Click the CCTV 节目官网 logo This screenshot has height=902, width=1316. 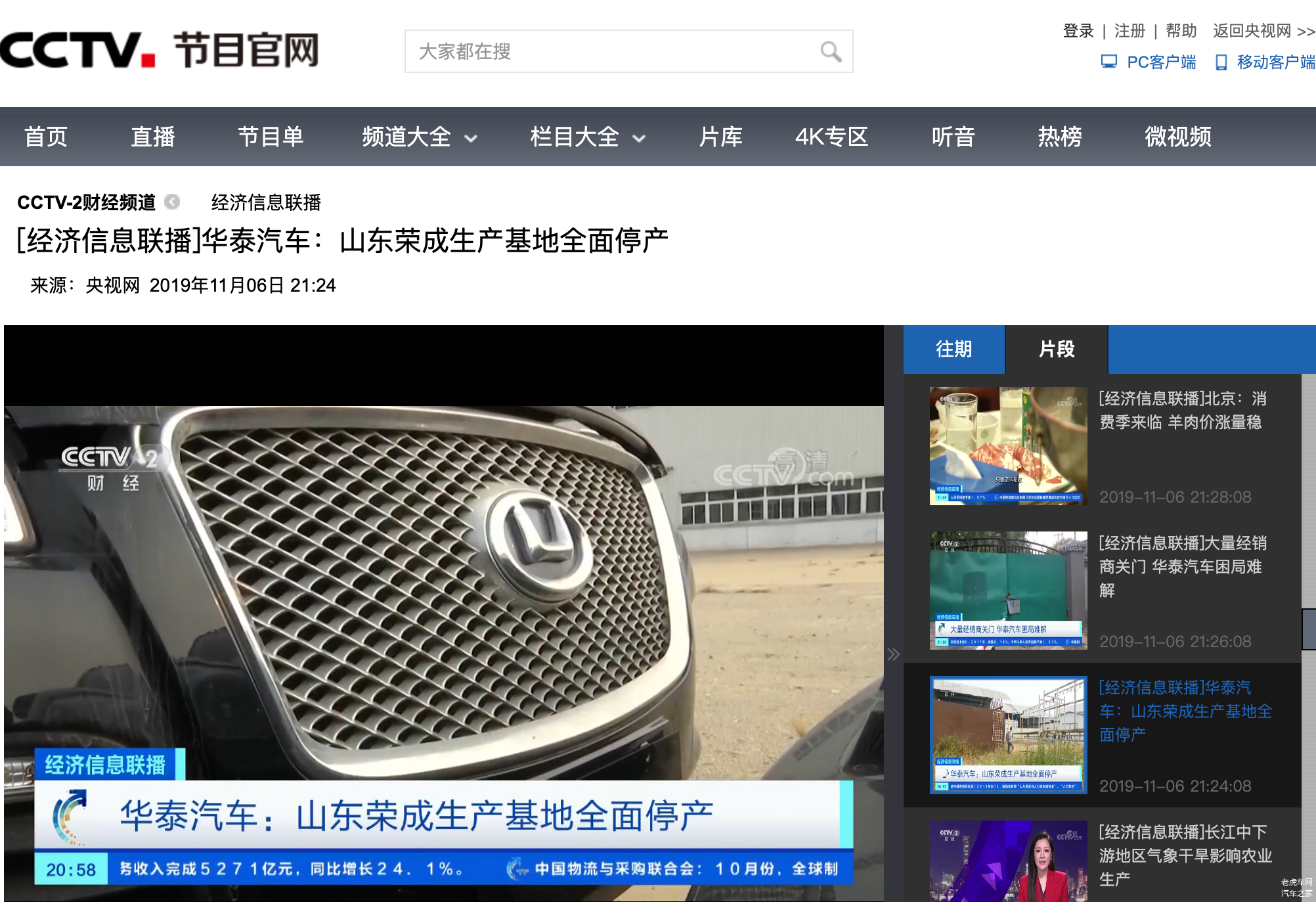160,50
